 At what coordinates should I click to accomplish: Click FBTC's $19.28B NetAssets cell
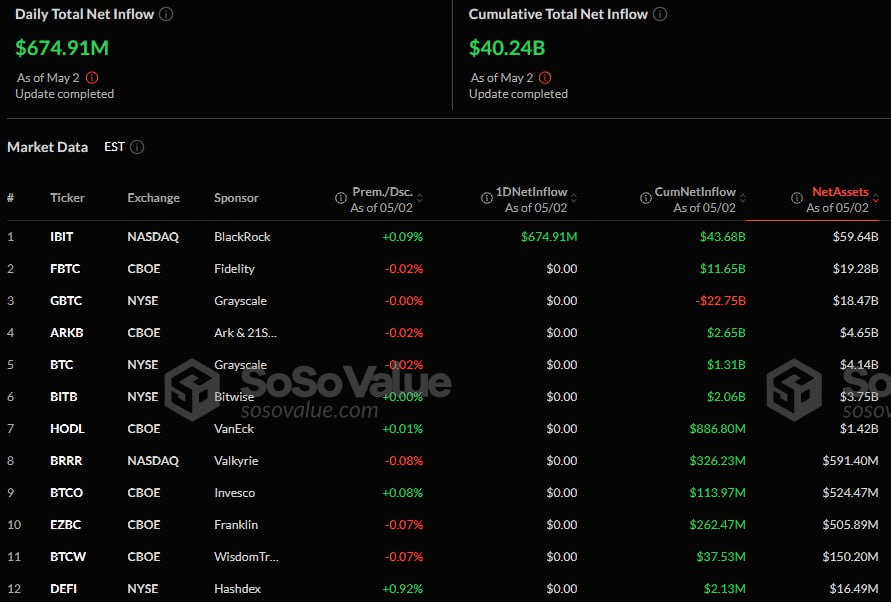point(855,269)
